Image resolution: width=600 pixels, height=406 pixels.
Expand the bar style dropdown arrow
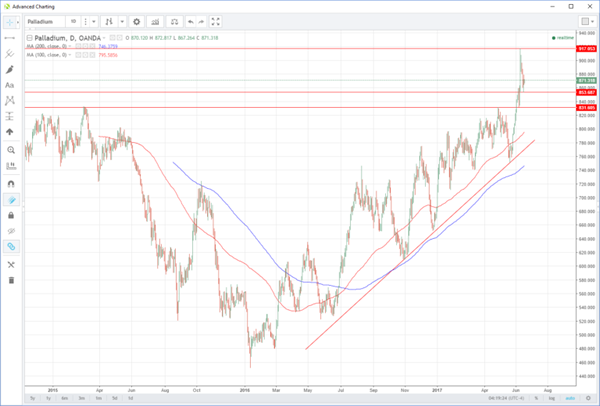120,20
